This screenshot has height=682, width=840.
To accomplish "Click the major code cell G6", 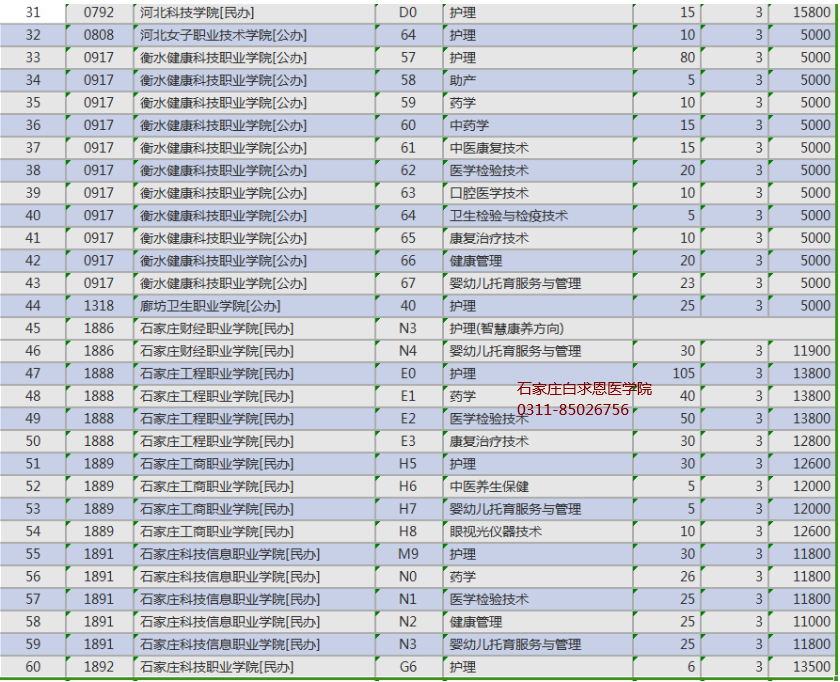I will coord(409,666).
